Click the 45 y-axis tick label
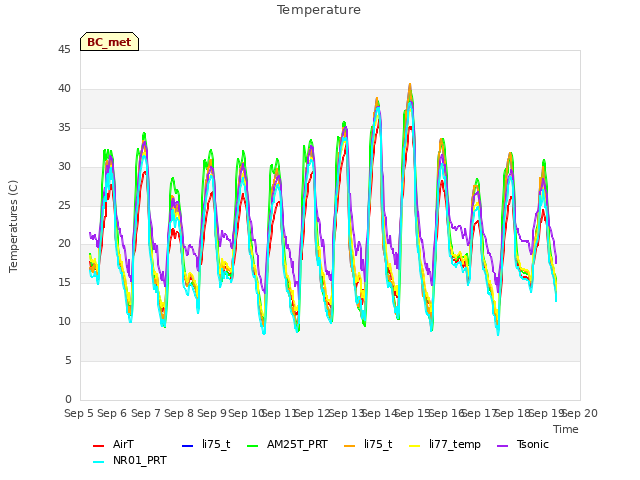 coord(64,50)
